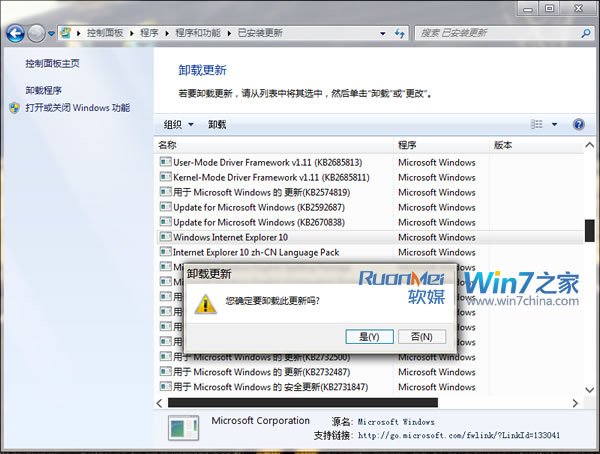
Task: Click the 卸载 button in the toolbar
Action: pyautogui.click(x=217, y=124)
